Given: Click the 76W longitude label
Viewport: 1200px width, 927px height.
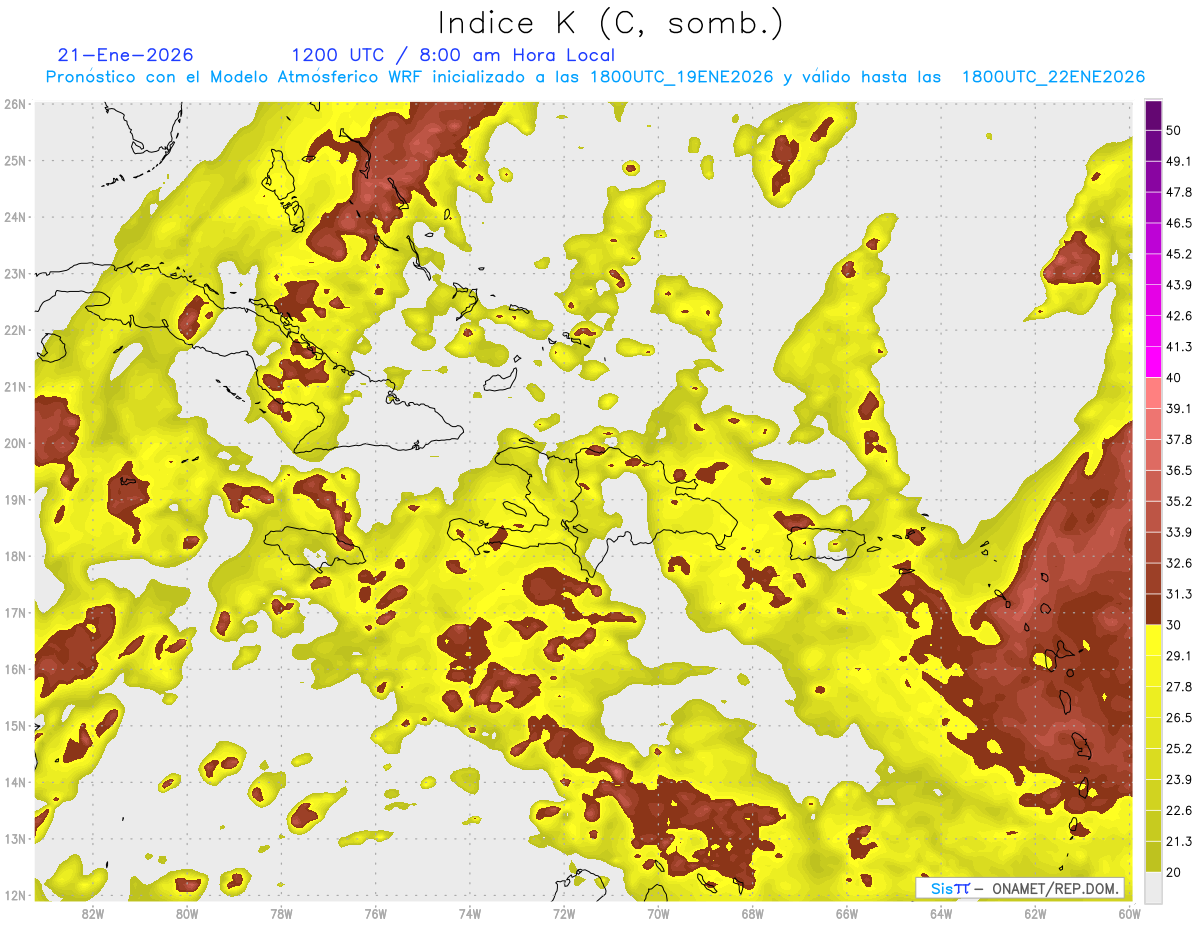Looking at the screenshot, I should pos(375,913).
